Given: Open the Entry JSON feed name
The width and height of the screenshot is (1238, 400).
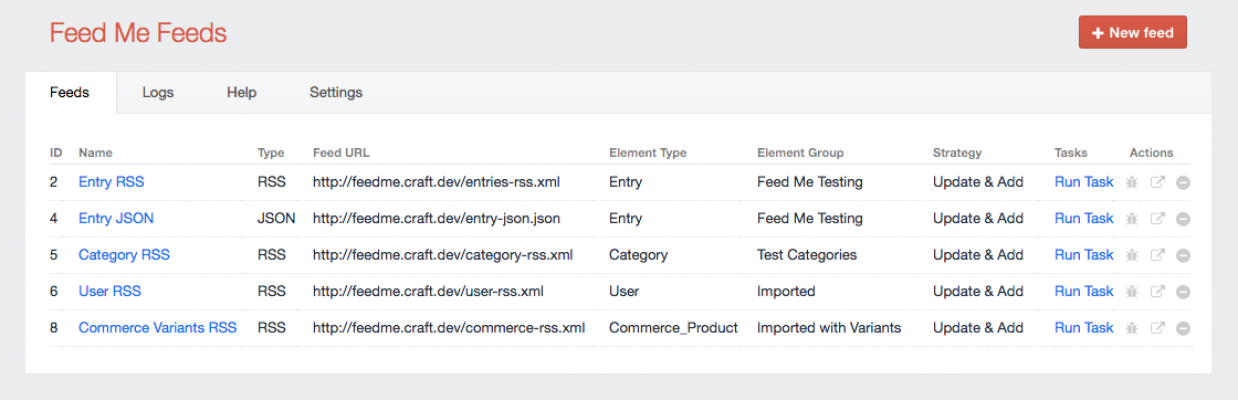Looking at the screenshot, I should coord(116,218).
